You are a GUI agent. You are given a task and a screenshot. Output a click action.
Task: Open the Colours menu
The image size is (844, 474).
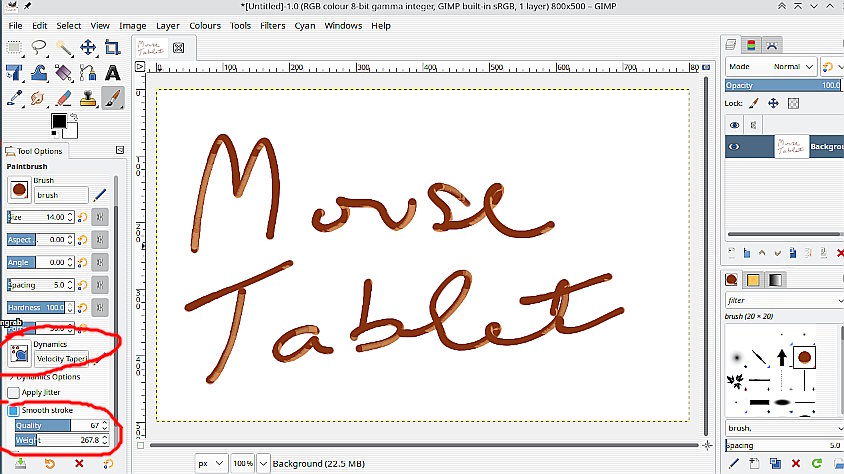pos(205,25)
